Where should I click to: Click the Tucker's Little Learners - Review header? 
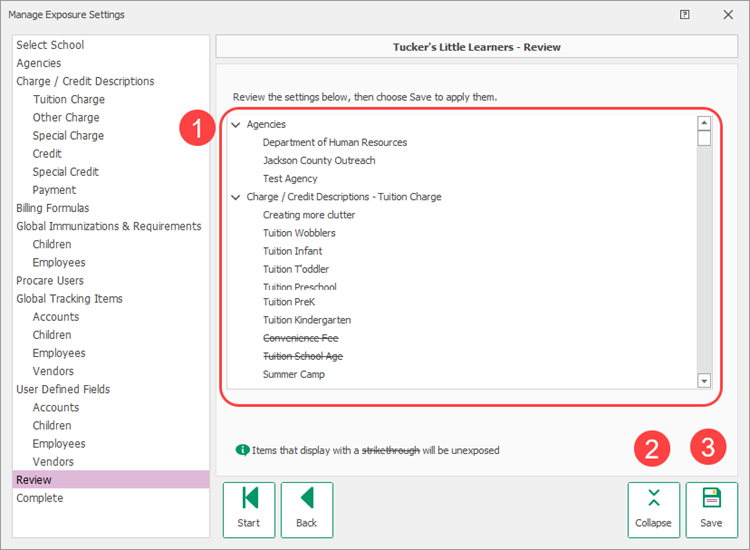click(476, 47)
